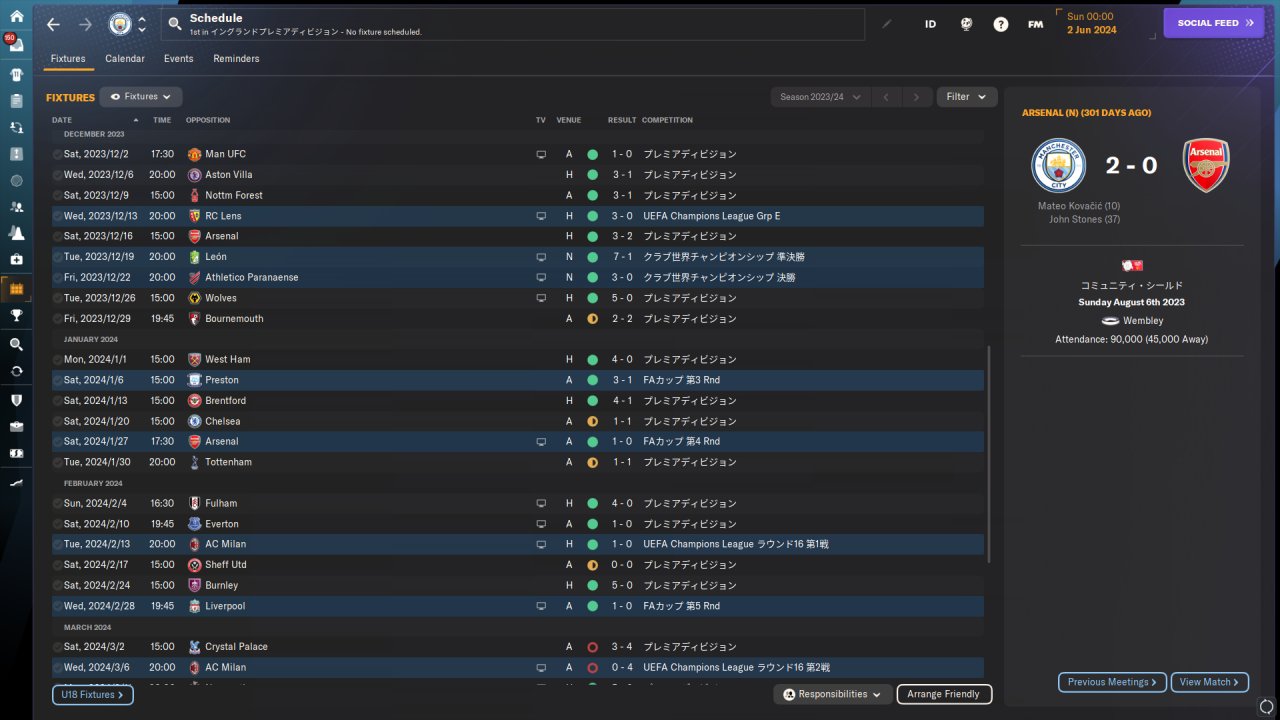Open the Scouting magnifier icon in sidebar

click(x=16, y=344)
